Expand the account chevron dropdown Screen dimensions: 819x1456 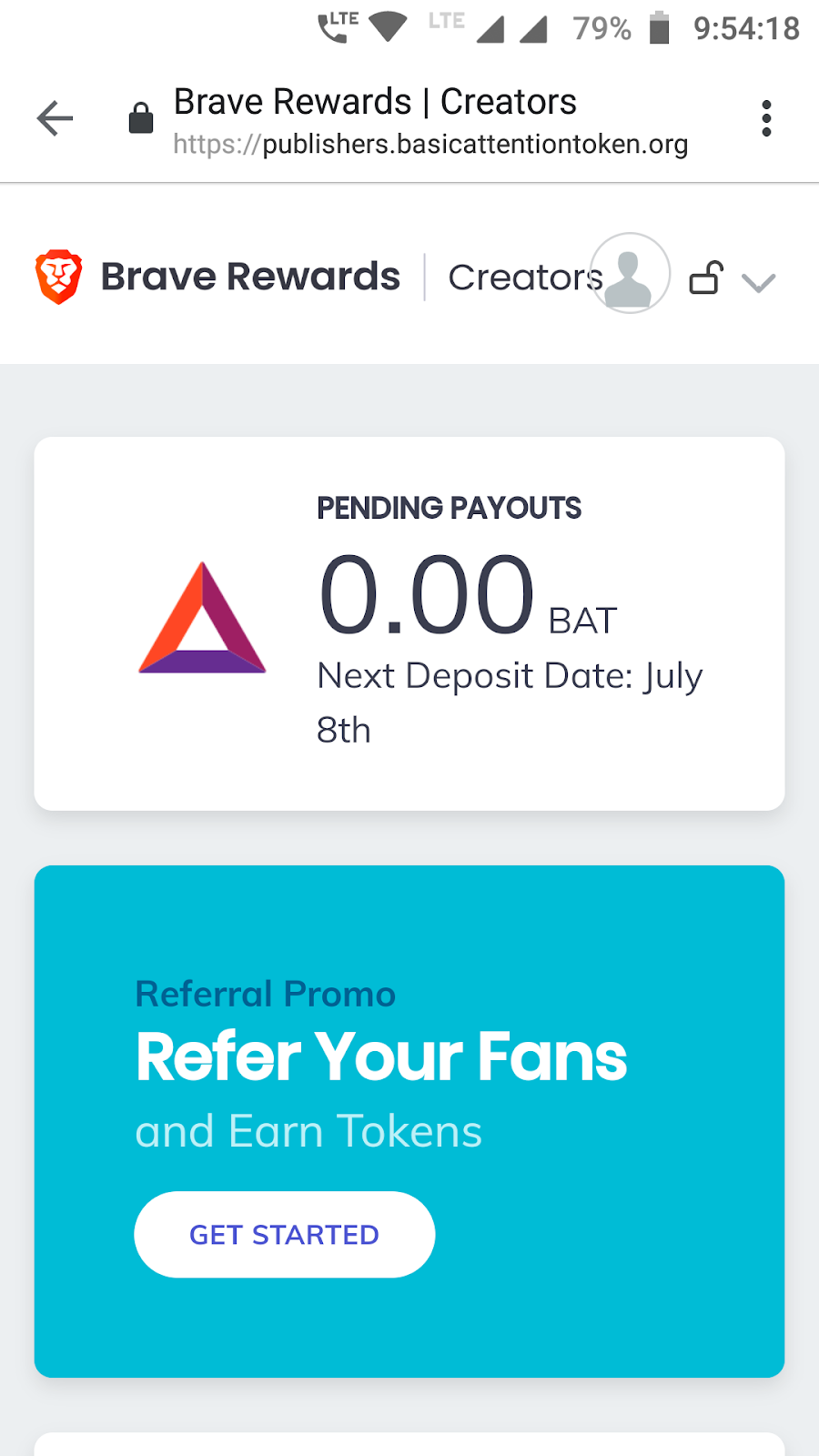click(x=758, y=283)
